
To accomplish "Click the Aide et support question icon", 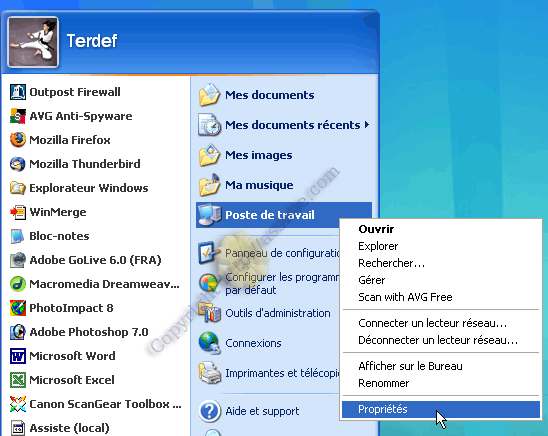I will point(209,411).
